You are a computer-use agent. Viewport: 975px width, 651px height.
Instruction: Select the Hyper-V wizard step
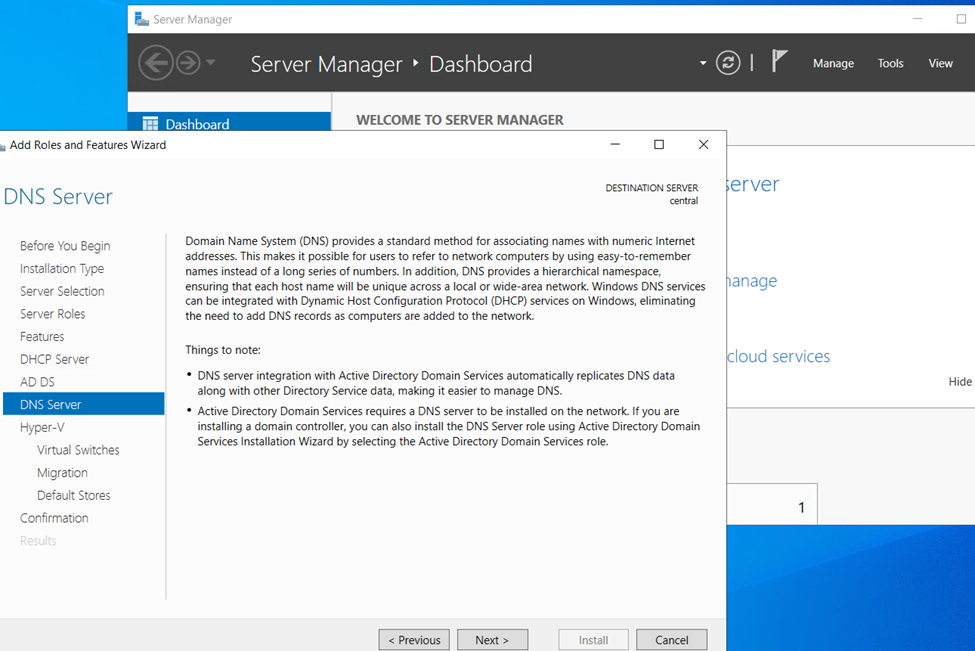(x=42, y=427)
